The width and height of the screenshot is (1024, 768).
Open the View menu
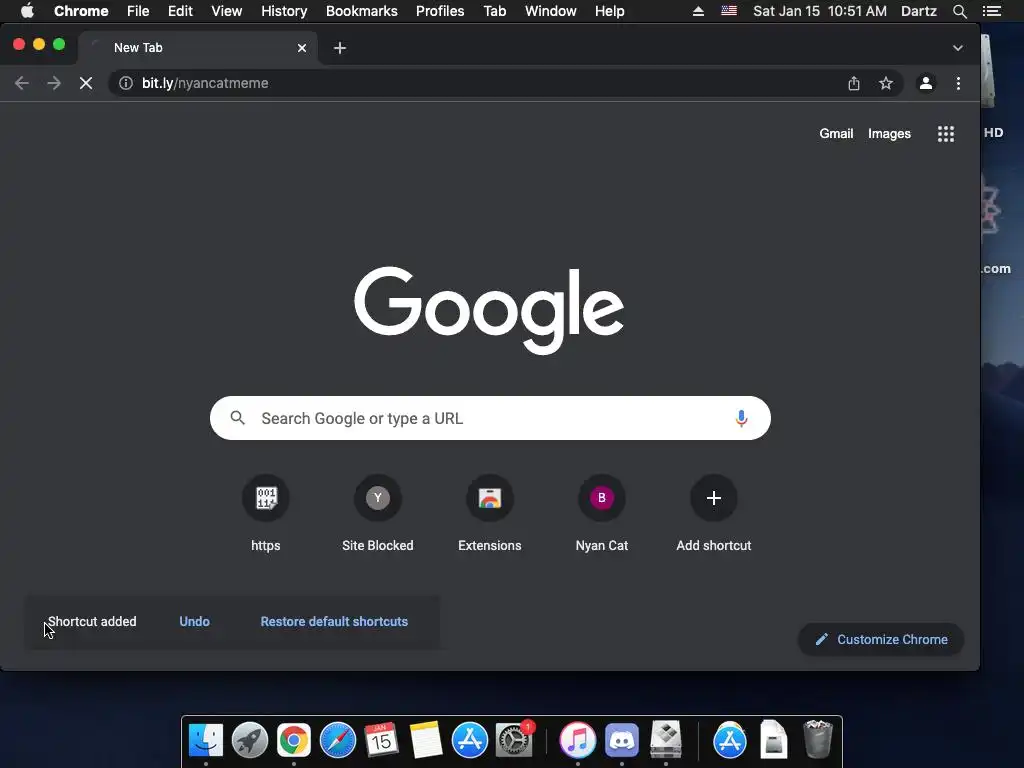(227, 11)
